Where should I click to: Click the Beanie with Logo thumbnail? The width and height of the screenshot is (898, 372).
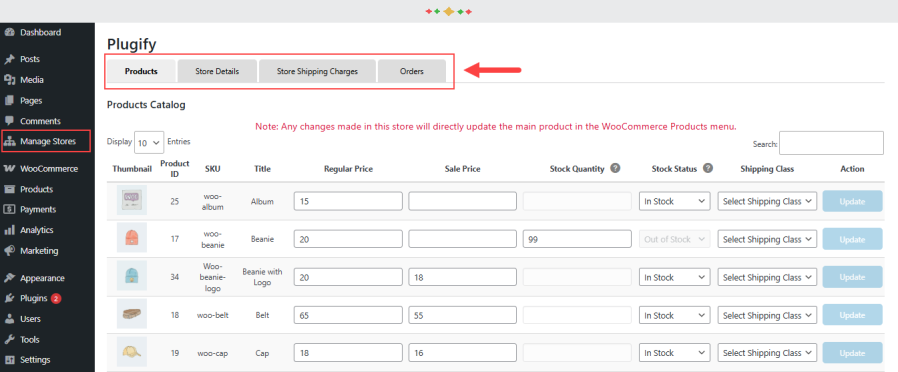click(132, 275)
